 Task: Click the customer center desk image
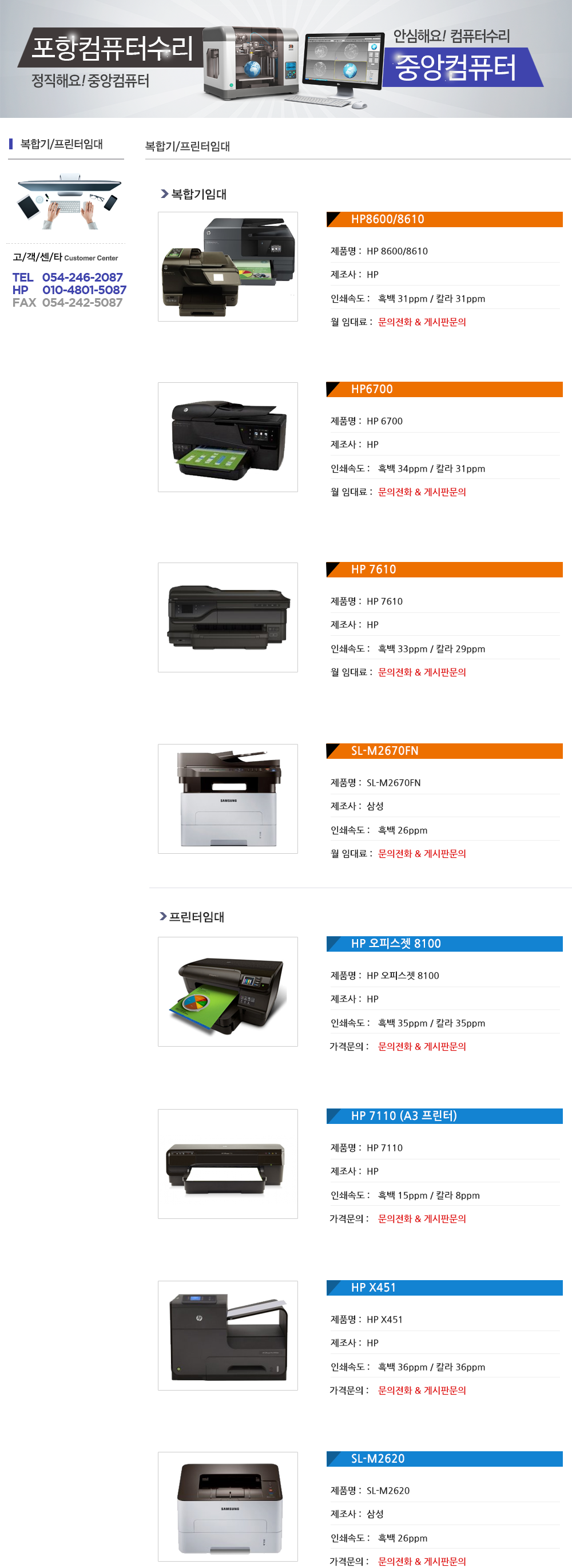[x=68, y=201]
